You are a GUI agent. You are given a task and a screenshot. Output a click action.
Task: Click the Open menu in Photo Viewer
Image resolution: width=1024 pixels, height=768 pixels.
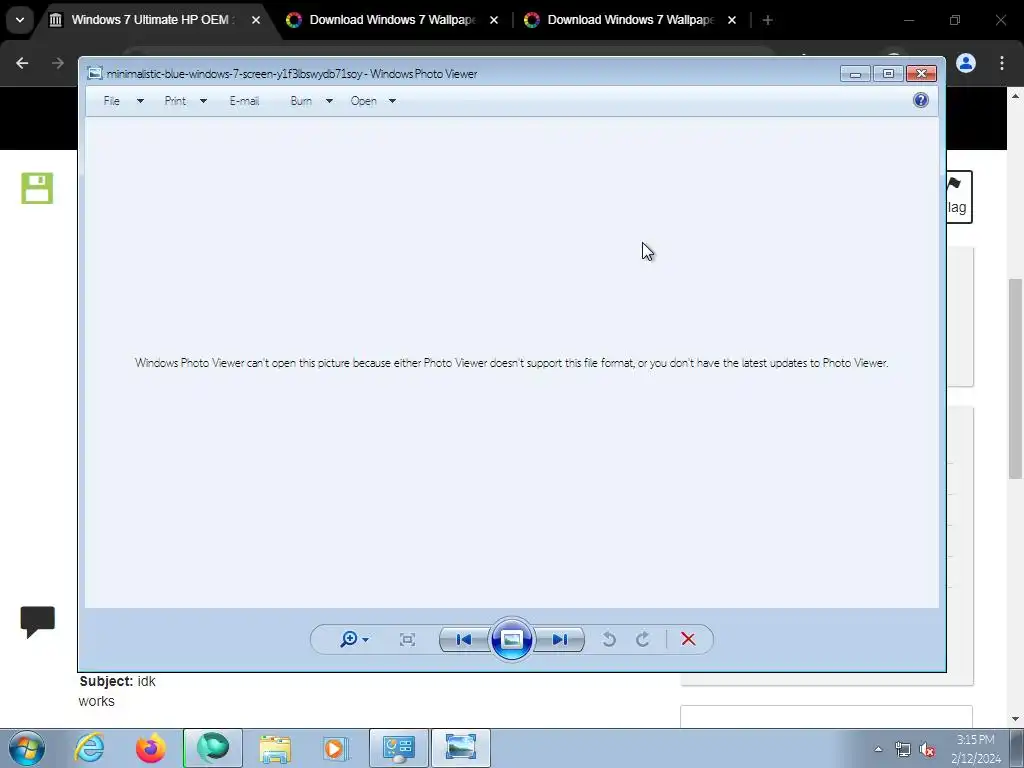coord(364,101)
